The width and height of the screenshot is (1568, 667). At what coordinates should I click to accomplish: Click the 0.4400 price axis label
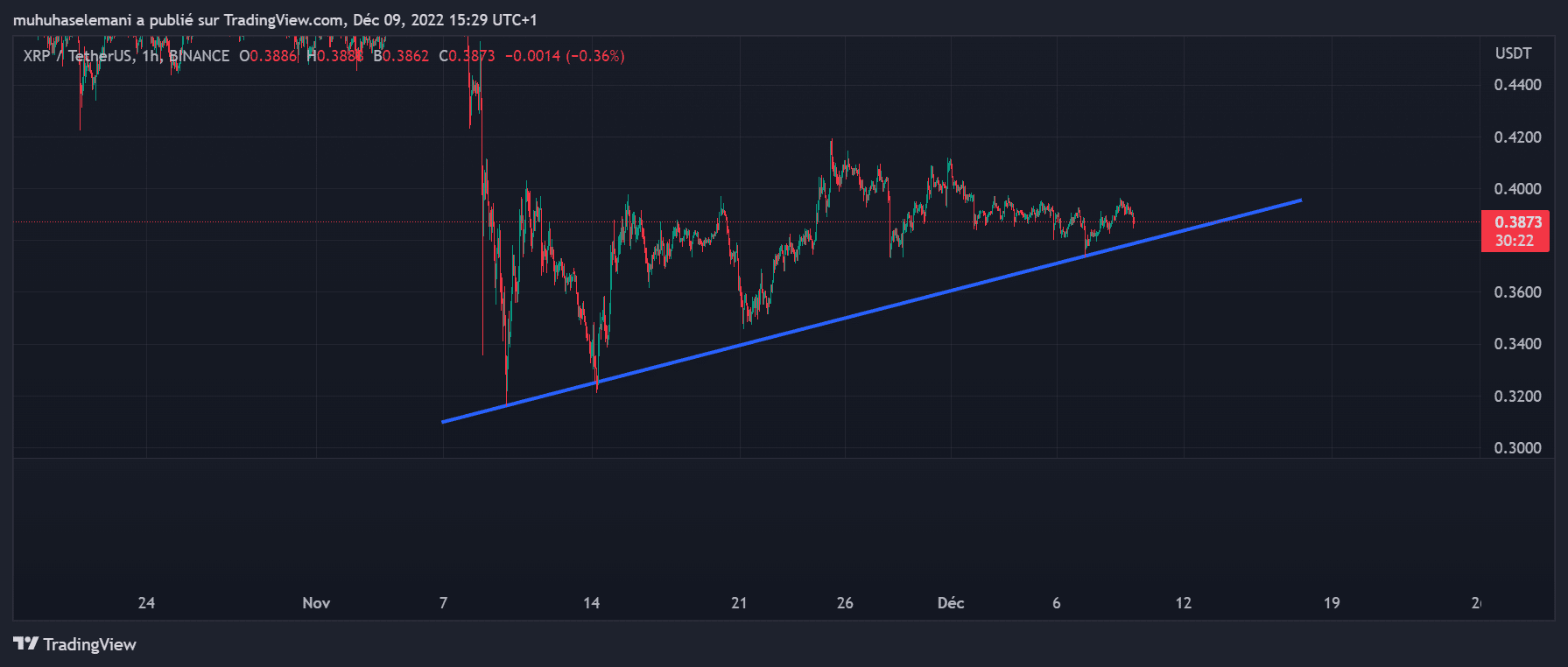click(1517, 85)
